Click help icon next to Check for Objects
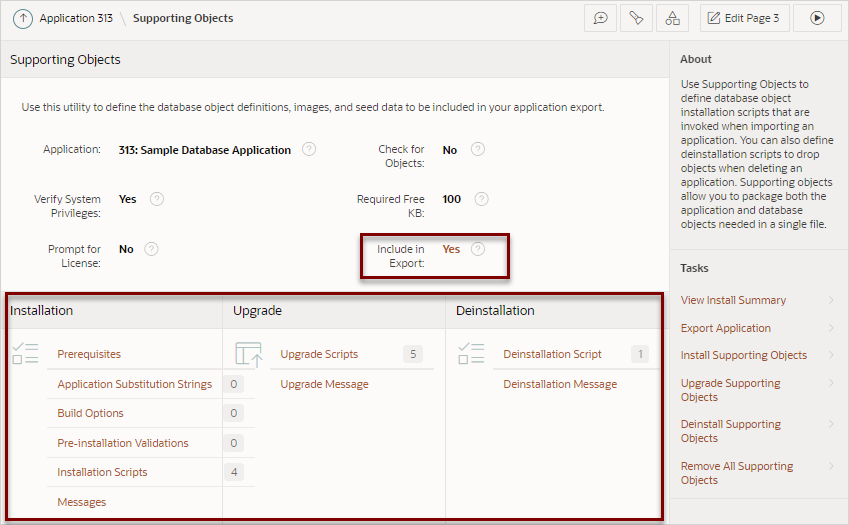This screenshot has width=849, height=525. coord(478,149)
